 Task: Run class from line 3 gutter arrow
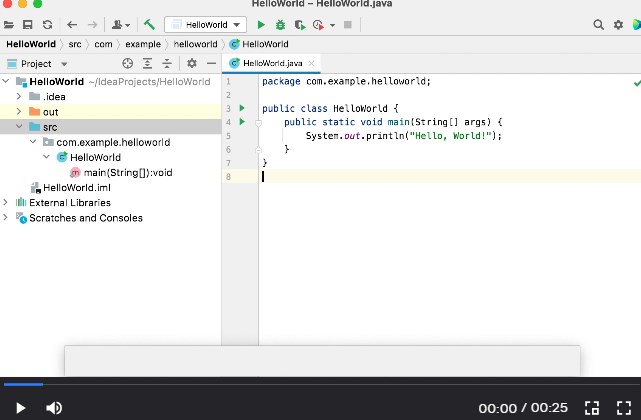pos(242,108)
